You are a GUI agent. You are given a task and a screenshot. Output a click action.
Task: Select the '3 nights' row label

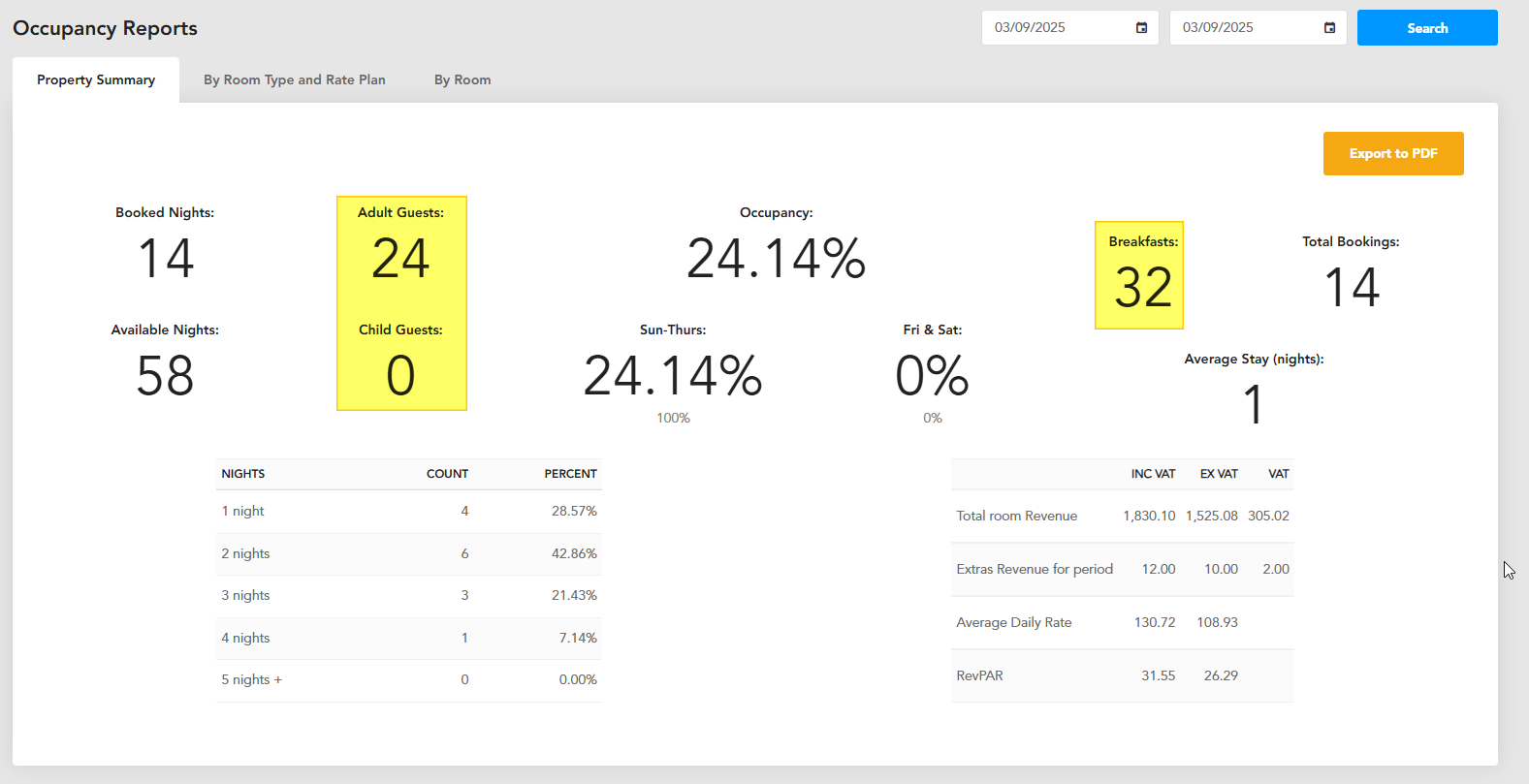coord(245,595)
